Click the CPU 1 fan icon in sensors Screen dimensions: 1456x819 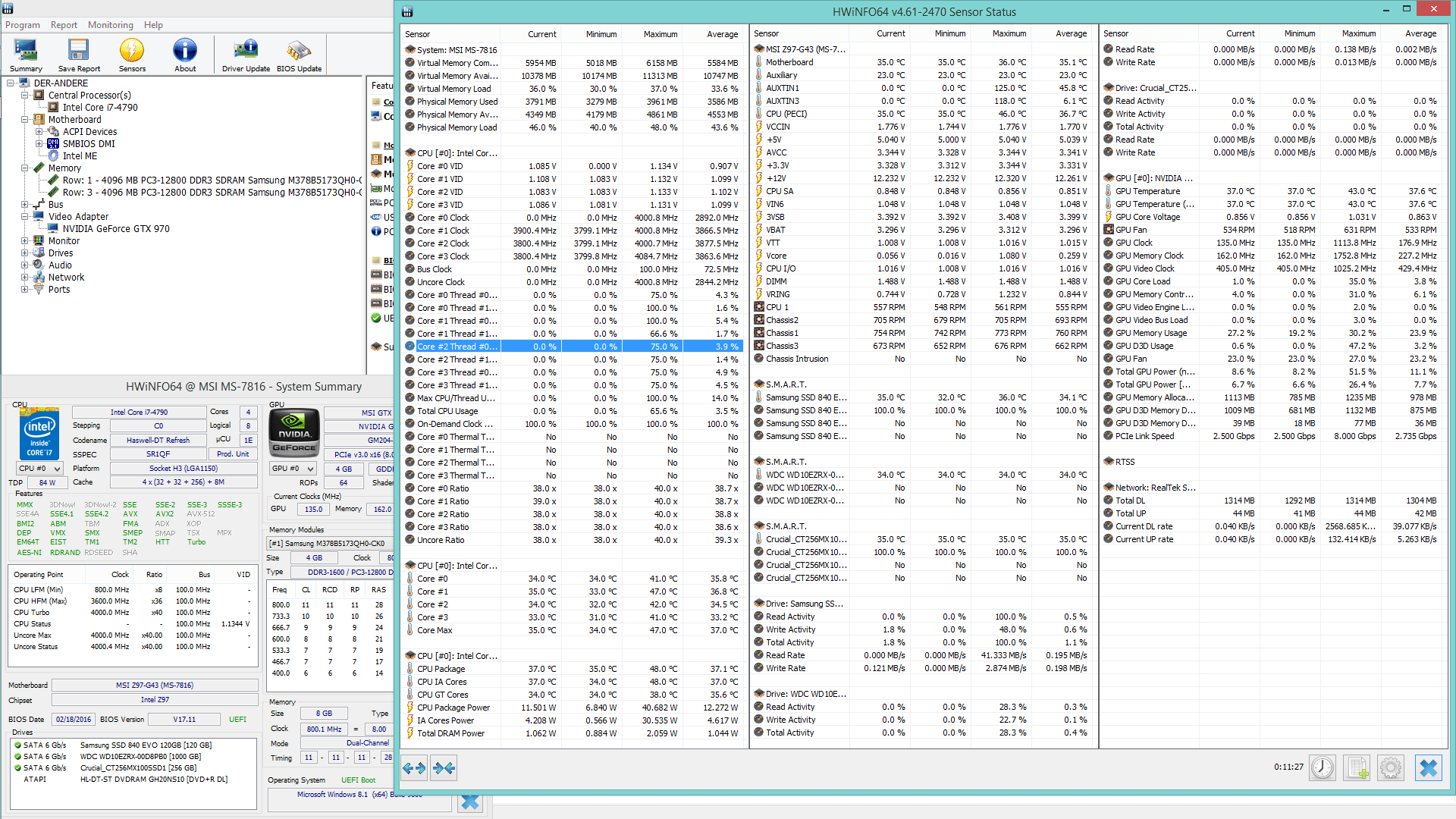pos(759,307)
